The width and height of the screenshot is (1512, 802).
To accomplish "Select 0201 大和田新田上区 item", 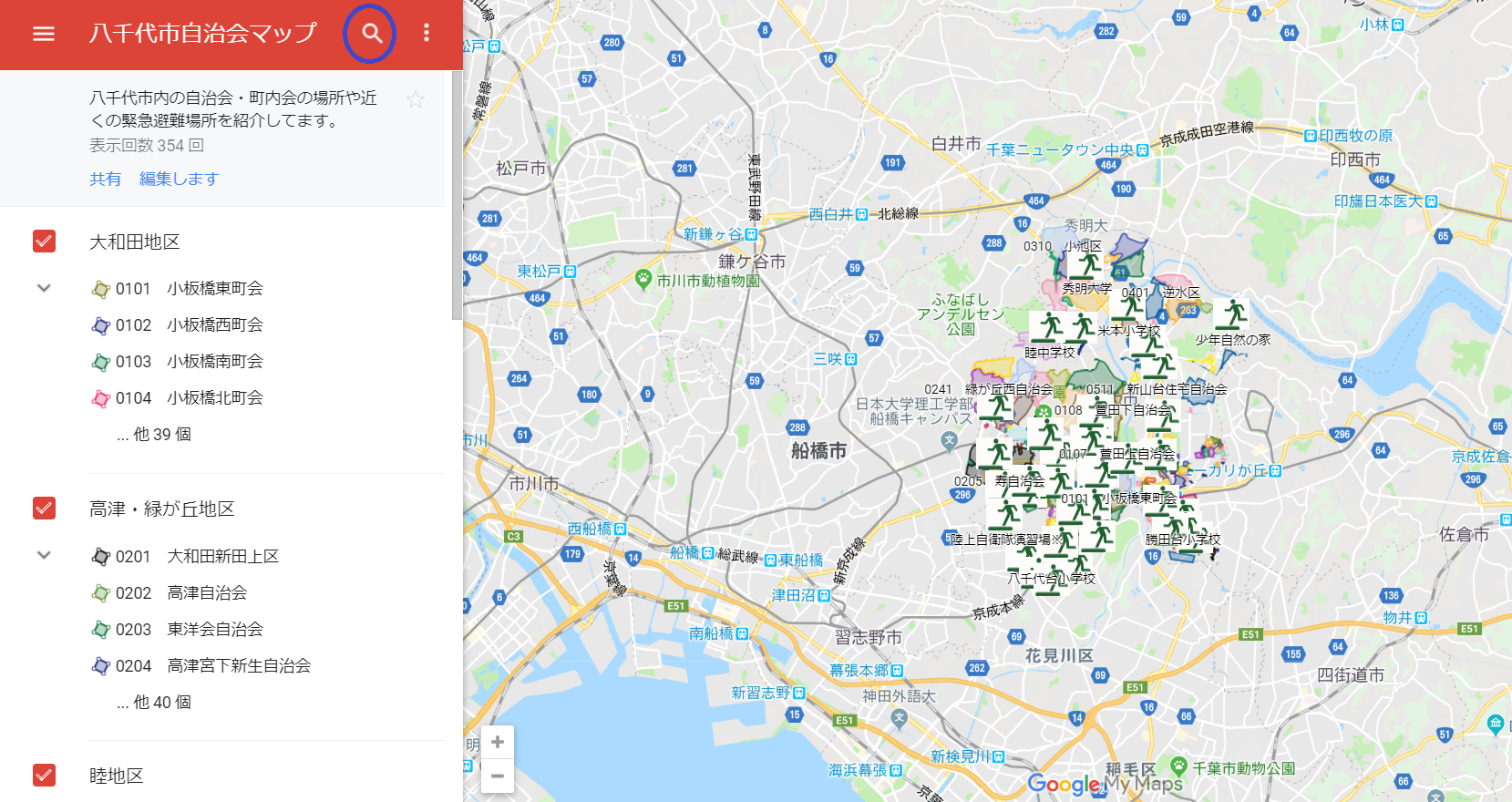I will tap(186, 557).
